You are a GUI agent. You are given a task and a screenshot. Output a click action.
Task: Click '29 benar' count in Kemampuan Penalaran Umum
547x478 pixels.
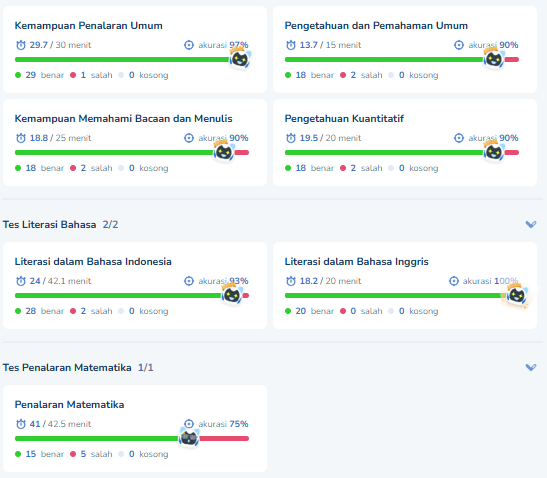point(45,75)
